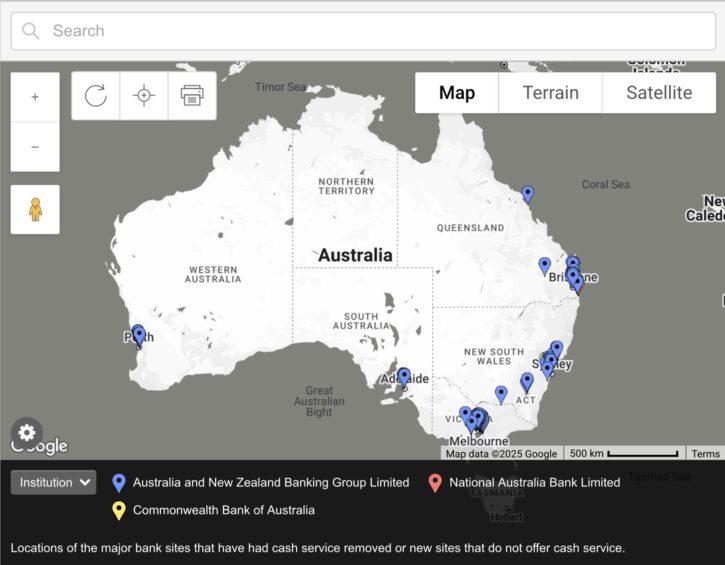Select the pin between Victoria and ACT
The width and height of the screenshot is (725, 565).
click(x=501, y=394)
